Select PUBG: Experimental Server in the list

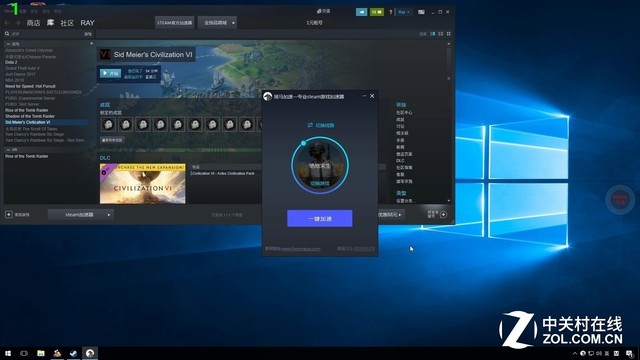30,98
